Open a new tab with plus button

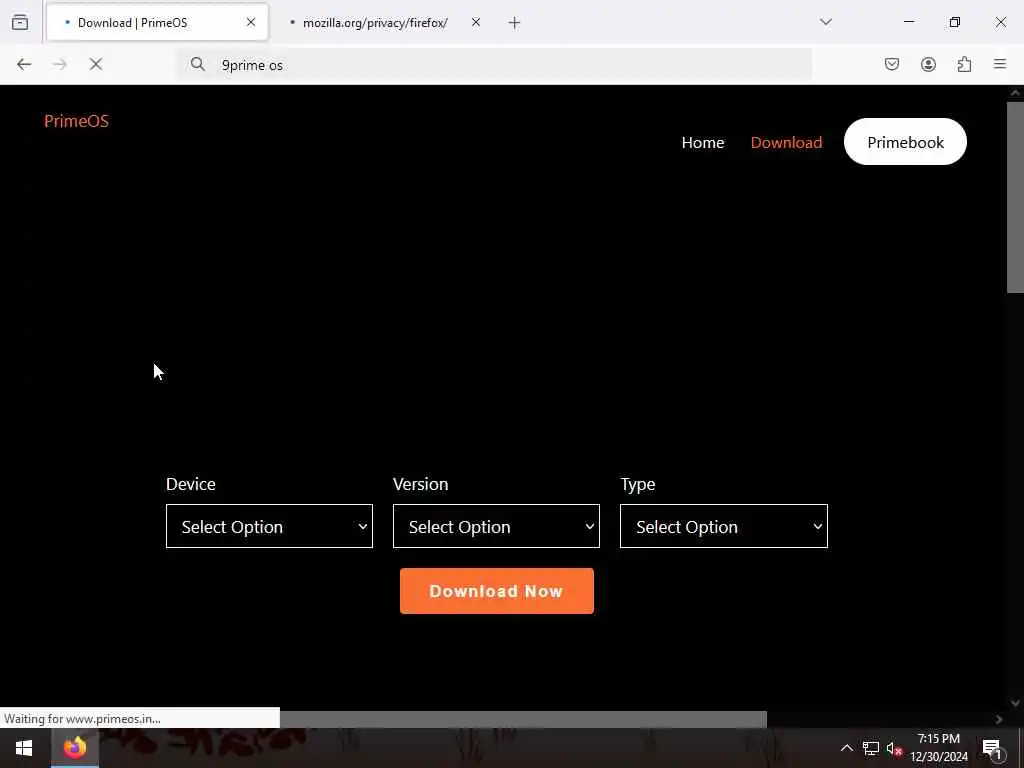(514, 23)
